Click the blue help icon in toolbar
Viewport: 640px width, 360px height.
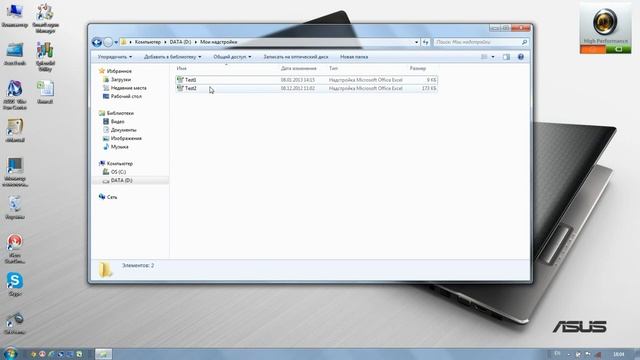pyautogui.click(x=520, y=57)
